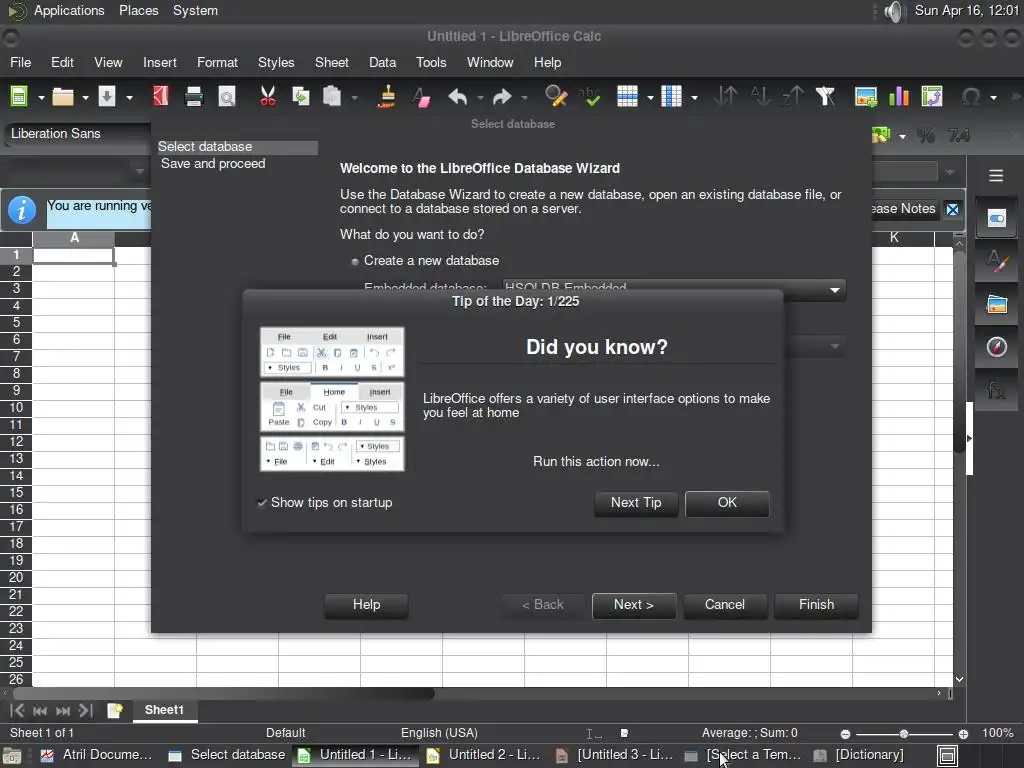Open the Tools menu
This screenshot has height=768, width=1024.
point(431,63)
